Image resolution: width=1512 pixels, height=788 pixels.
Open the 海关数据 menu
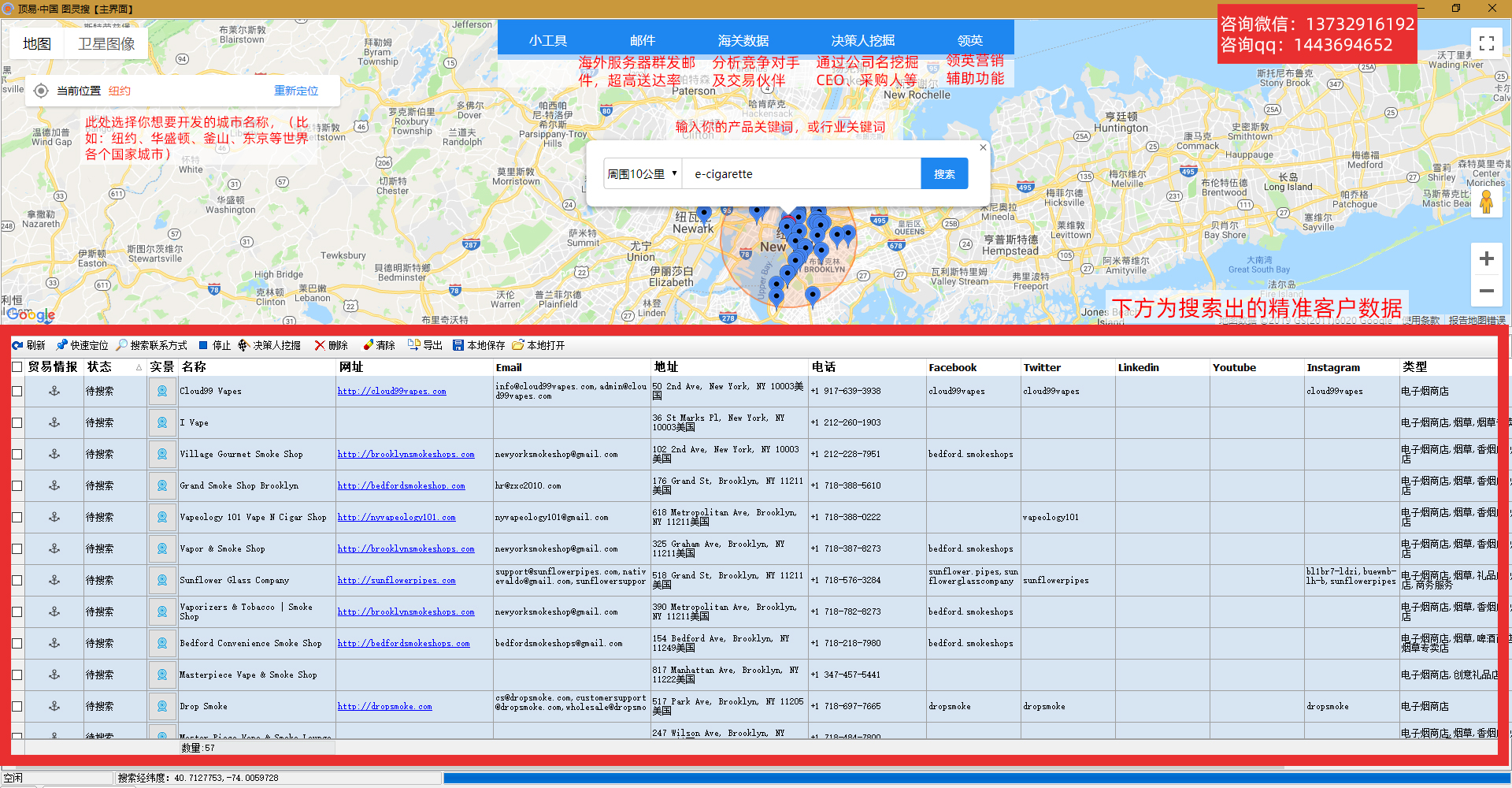click(743, 40)
